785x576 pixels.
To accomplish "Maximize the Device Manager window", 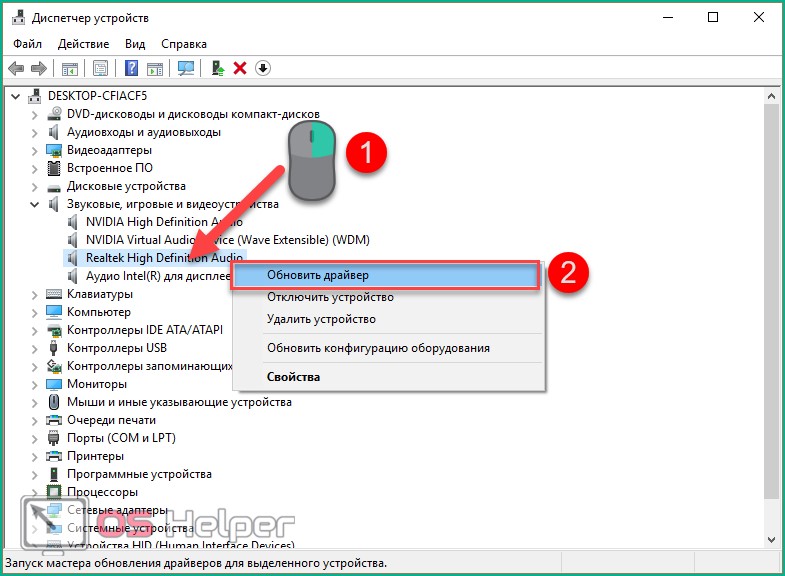I will coord(713,18).
